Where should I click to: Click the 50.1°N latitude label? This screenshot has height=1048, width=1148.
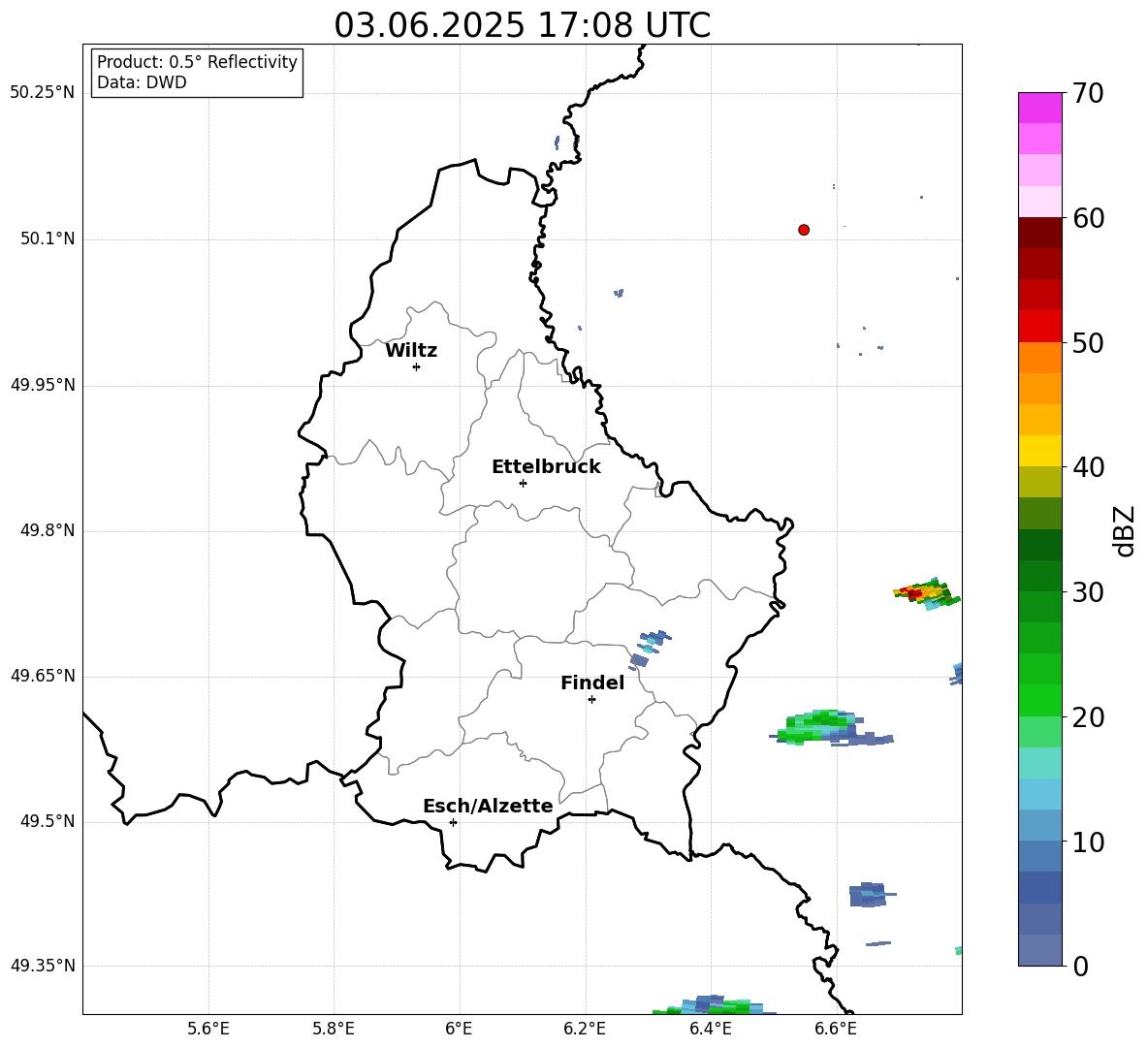point(47,239)
